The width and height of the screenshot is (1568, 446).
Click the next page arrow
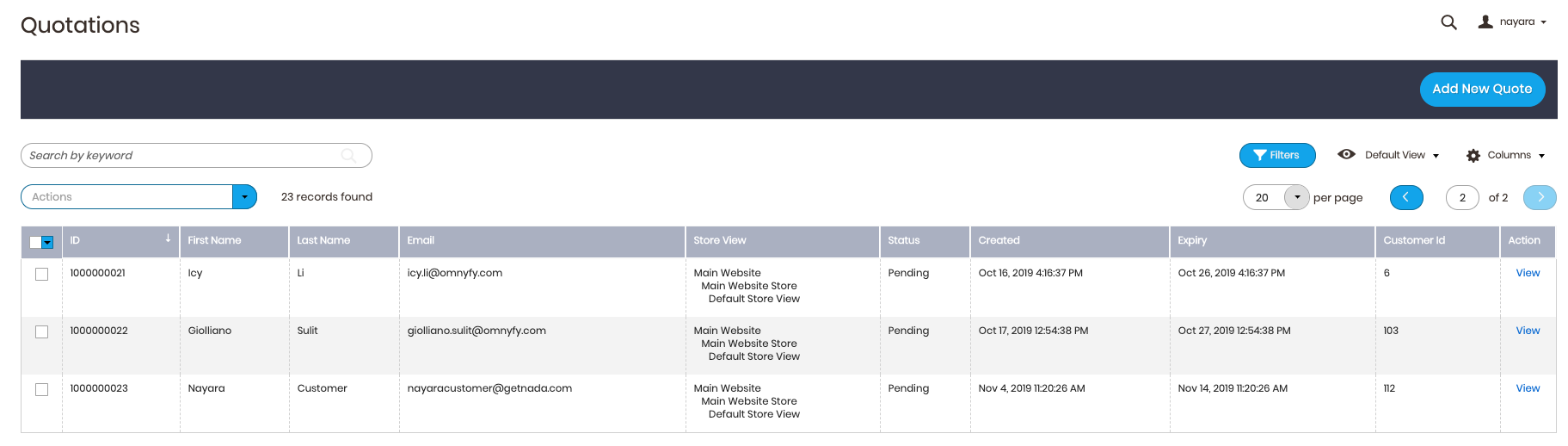(1539, 198)
